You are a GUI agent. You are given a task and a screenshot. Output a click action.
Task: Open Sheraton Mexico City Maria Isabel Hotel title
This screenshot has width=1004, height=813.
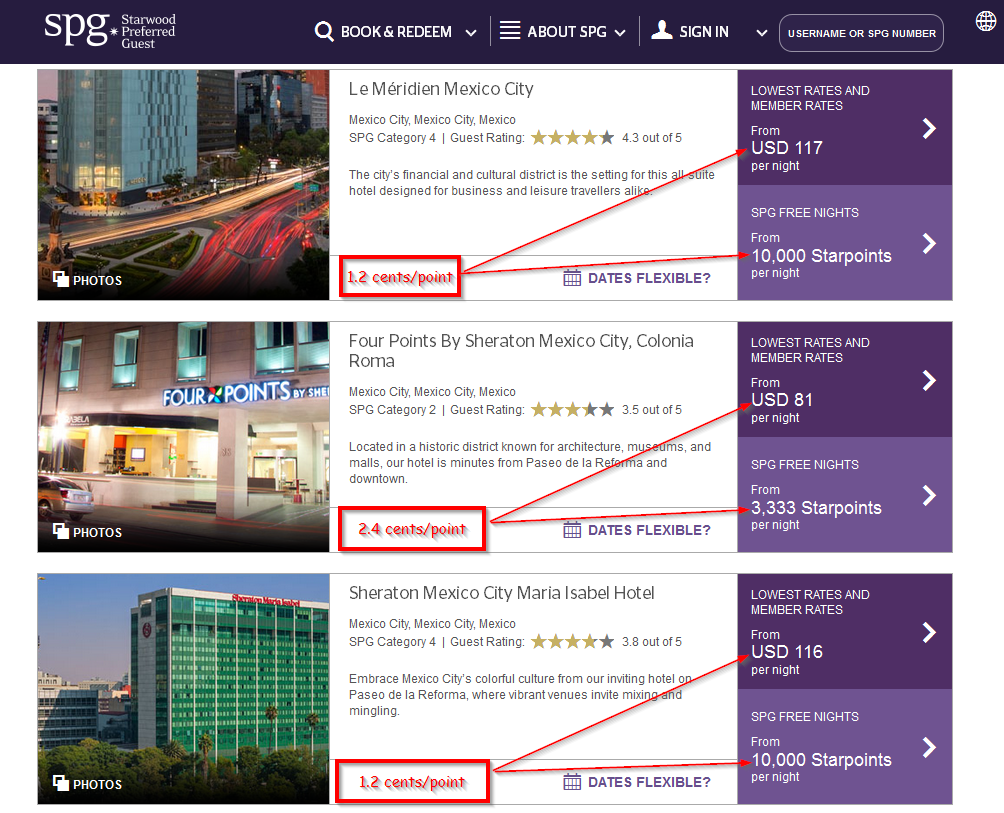click(501, 593)
